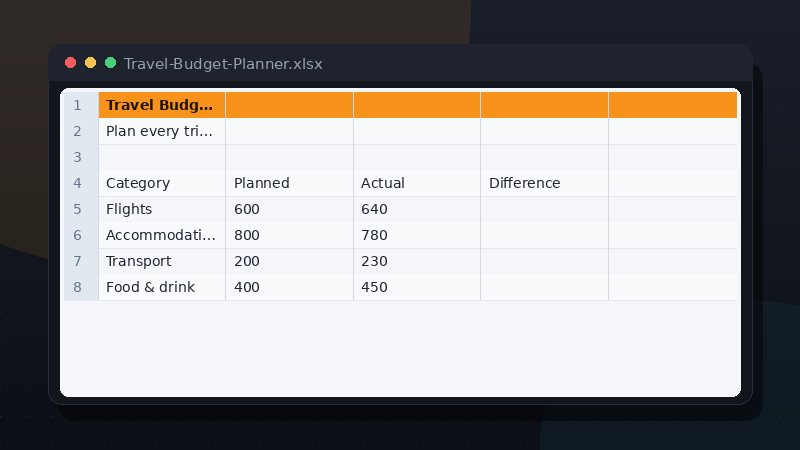Select the 'Accommodati...' cell

[162, 235]
